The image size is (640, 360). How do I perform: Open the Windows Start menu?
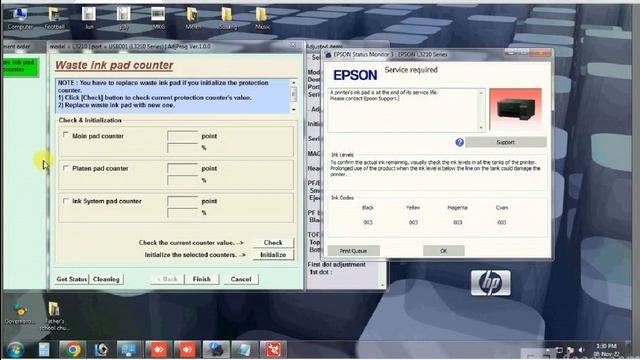pos(15,350)
